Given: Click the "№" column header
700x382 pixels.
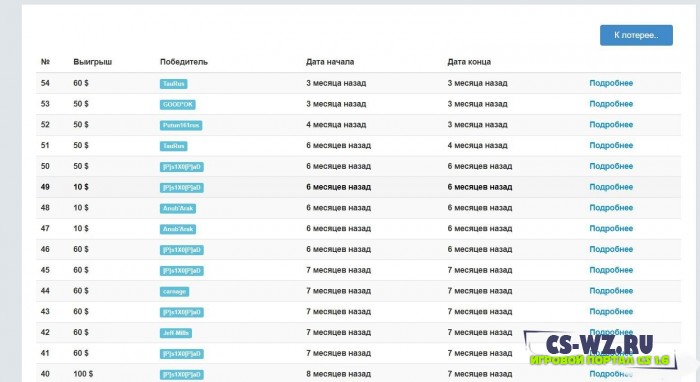Looking at the screenshot, I should point(45,62).
